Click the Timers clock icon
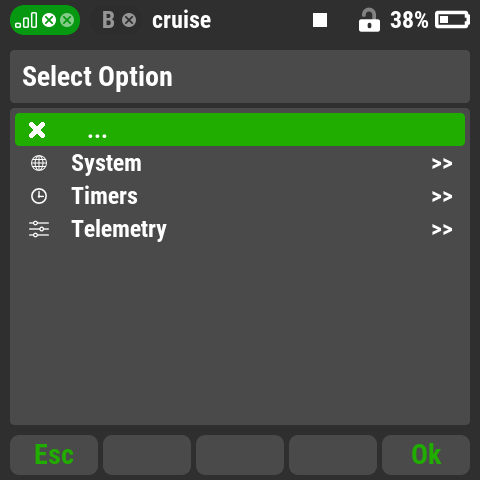This screenshot has width=480, height=480. 39,196
